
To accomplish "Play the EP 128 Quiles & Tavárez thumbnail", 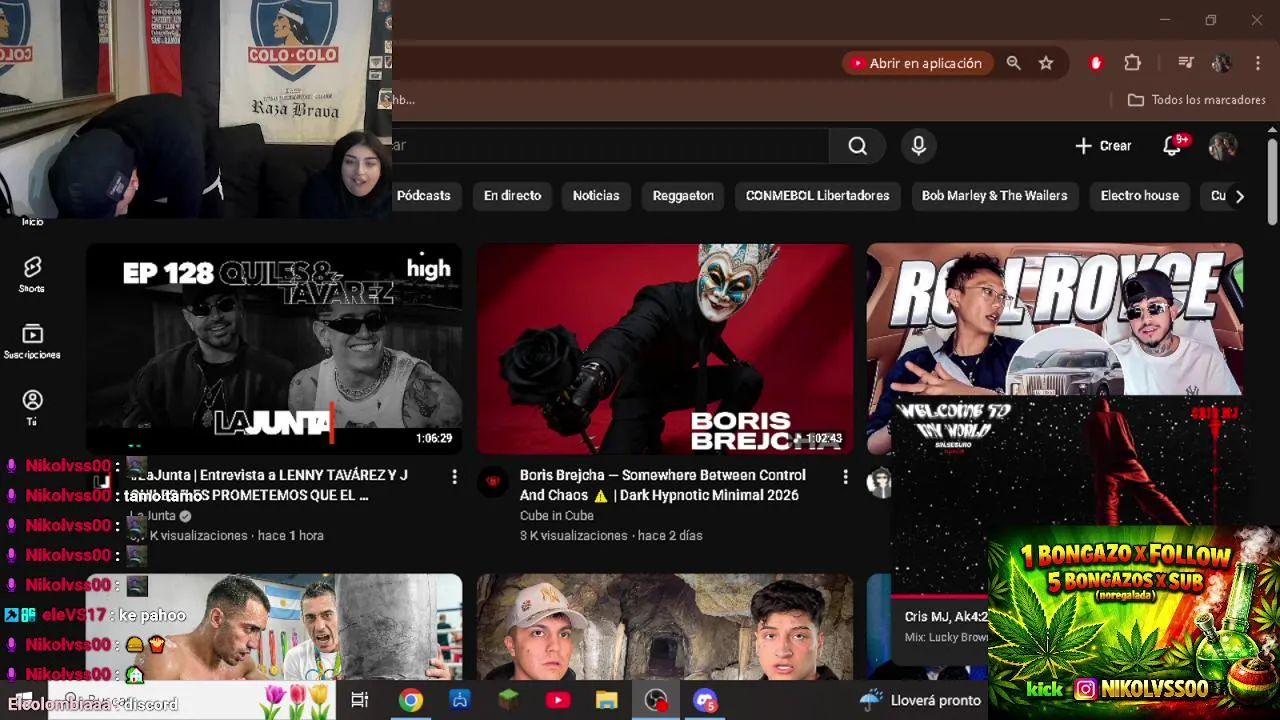I will pyautogui.click(x=274, y=348).
